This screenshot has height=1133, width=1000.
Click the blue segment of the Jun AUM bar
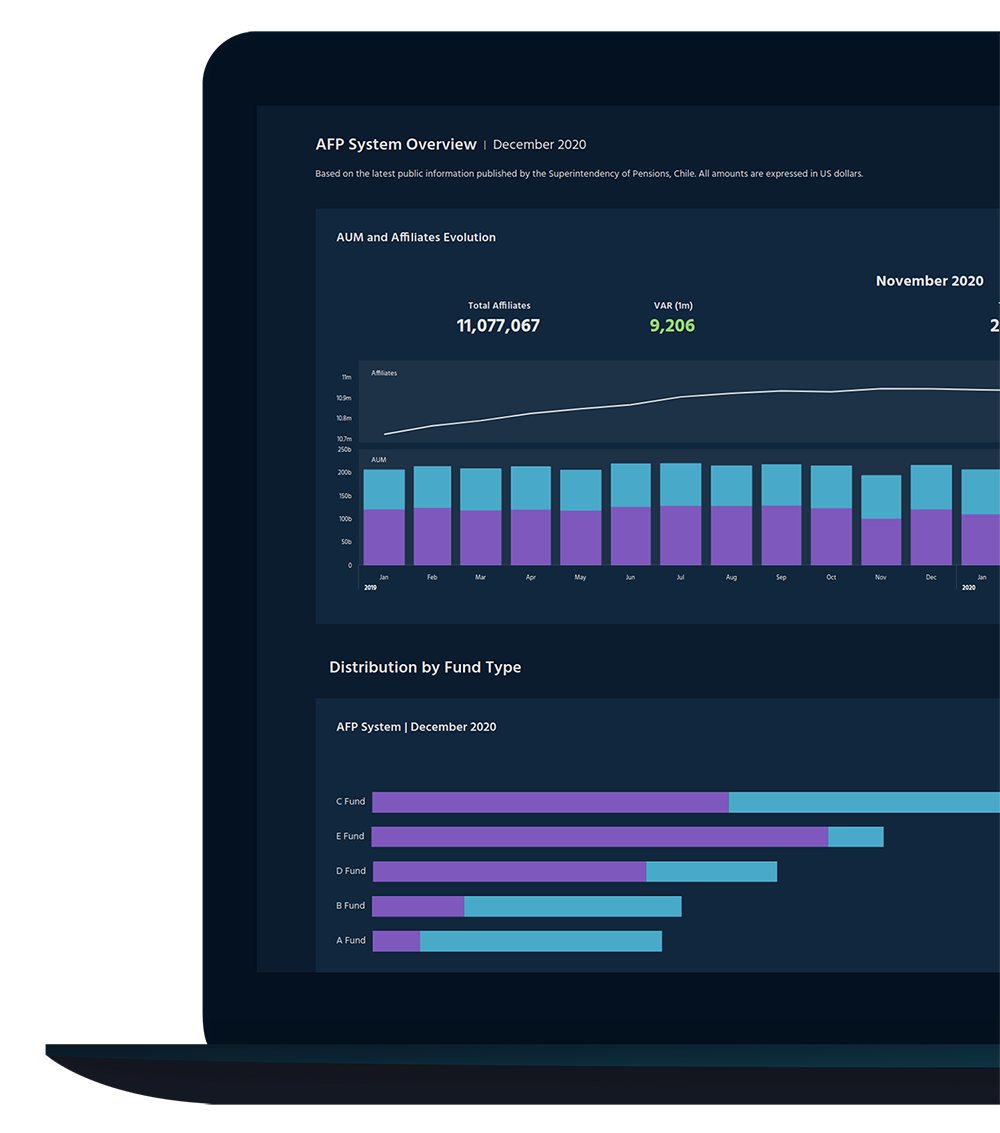631,485
